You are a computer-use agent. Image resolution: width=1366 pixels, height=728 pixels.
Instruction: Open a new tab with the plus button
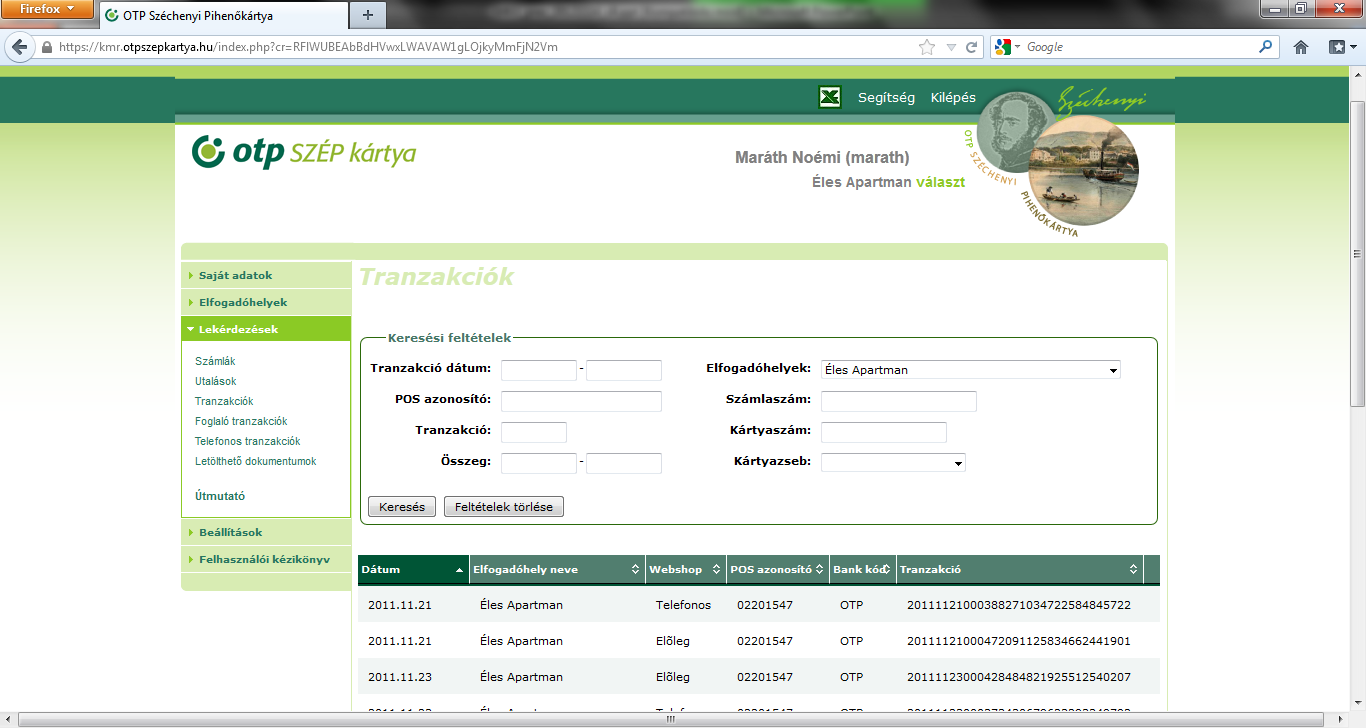tap(368, 15)
